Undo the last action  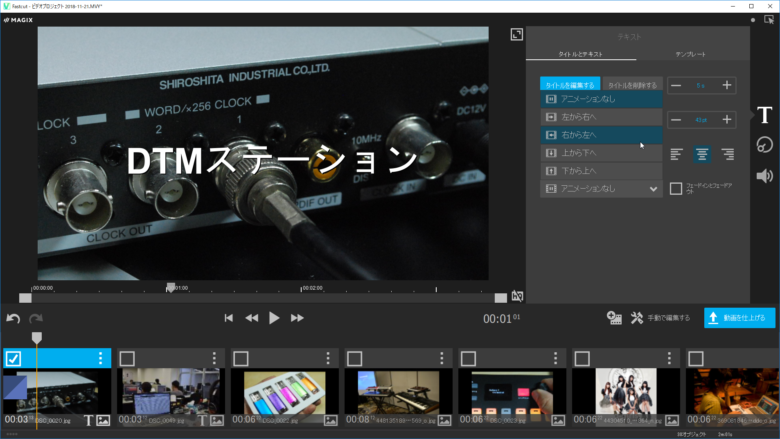coord(13,318)
